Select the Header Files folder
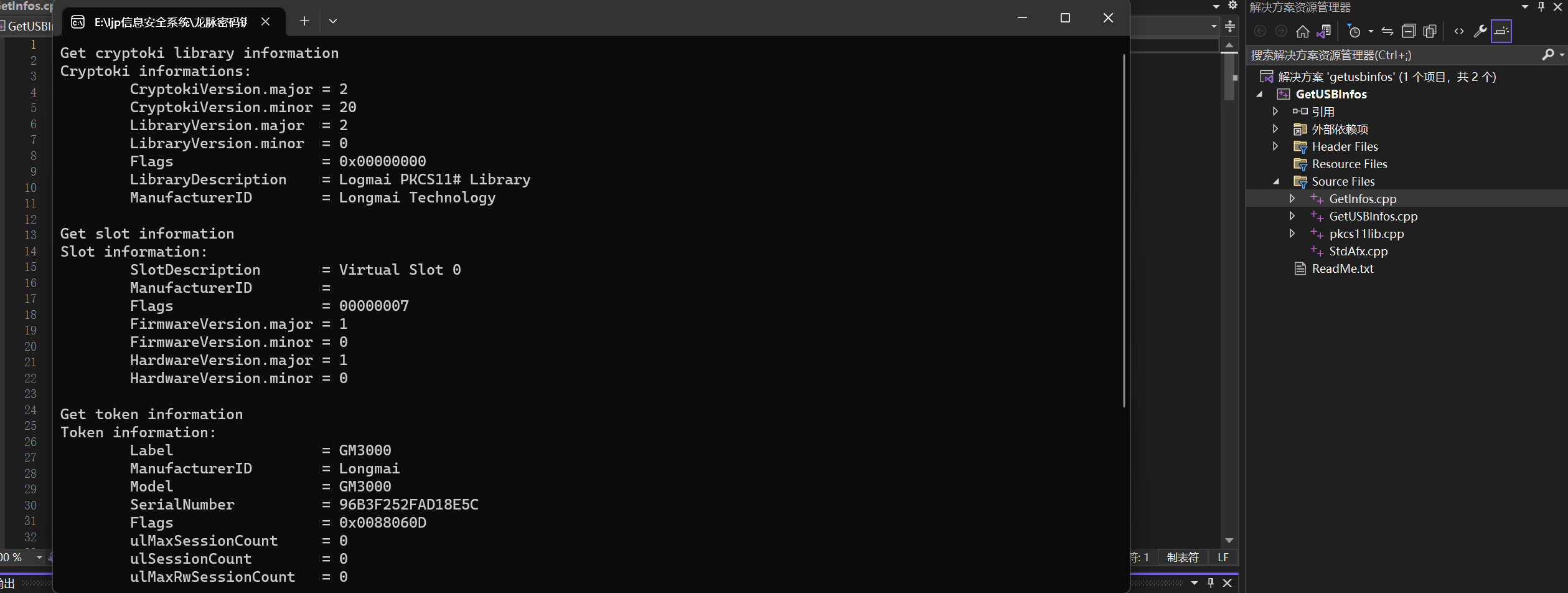This screenshot has width=1568, height=593. pos(1345,146)
